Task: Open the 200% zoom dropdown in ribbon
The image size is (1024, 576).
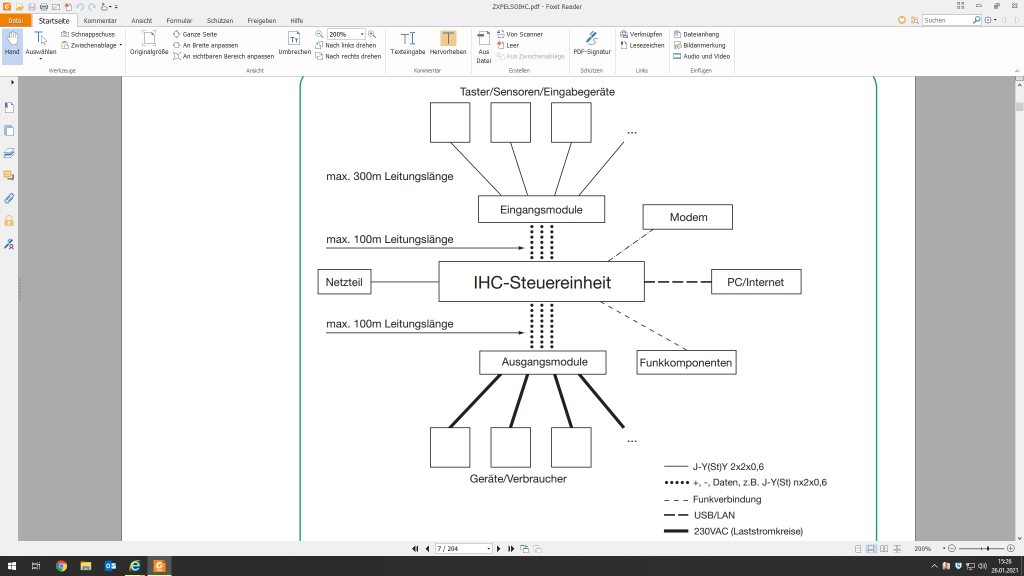Action: pyautogui.click(x=362, y=34)
